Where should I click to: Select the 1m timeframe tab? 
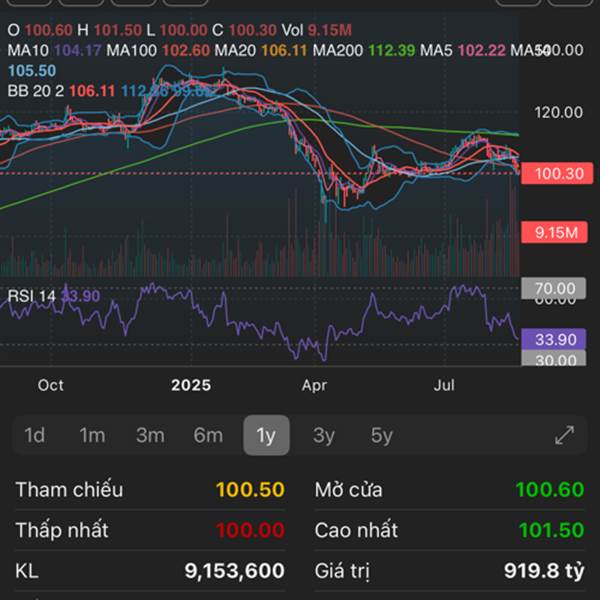[x=92, y=435]
